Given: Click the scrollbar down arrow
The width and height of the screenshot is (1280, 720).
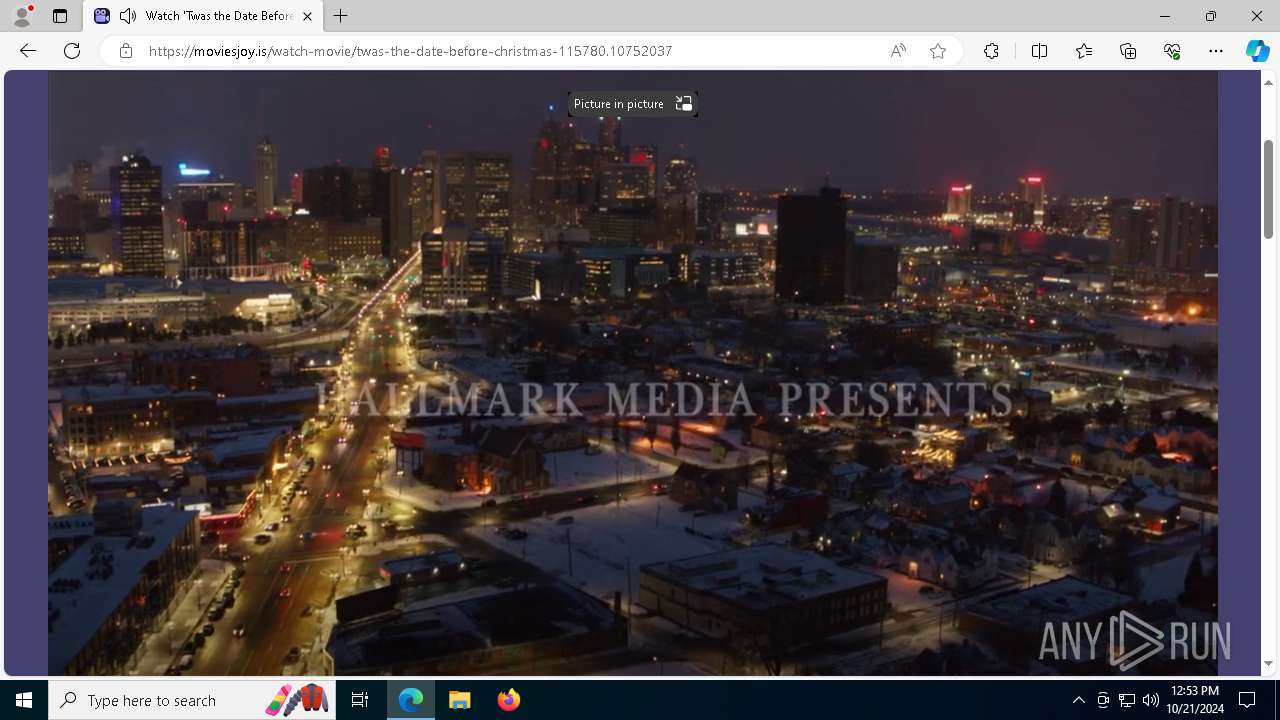Looking at the screenshot, I should [1268, 663].
